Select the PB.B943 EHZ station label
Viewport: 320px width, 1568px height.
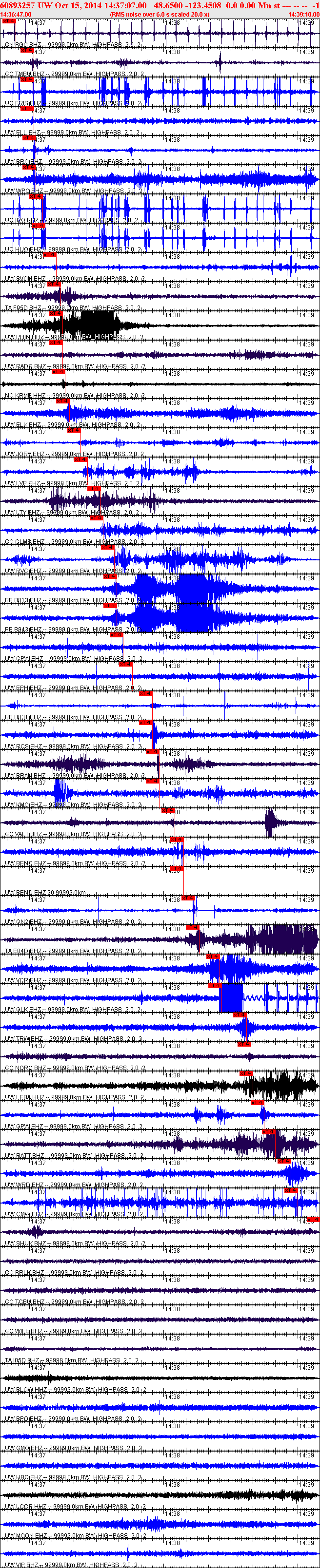tap(73, 630)
